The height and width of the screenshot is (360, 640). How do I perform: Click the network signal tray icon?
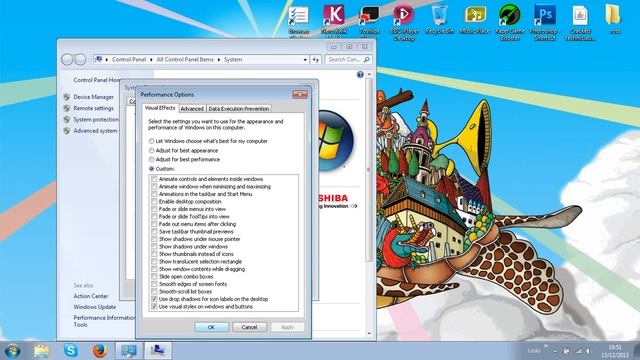pos(578,351)
